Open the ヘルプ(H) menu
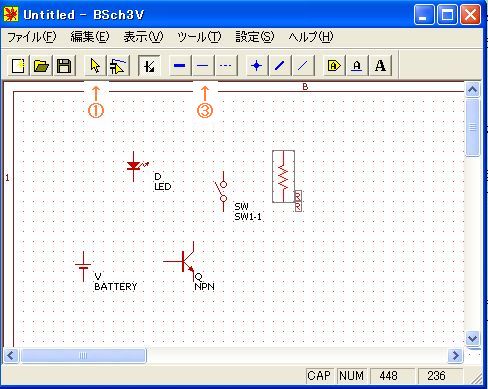 click(x=311, y=37)
